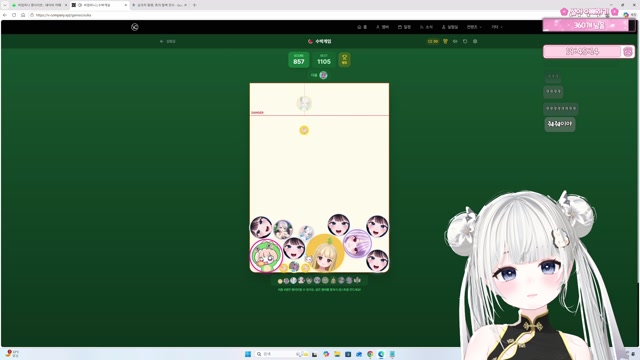Open File Explorer from the taskbar

tap(337, 354)
